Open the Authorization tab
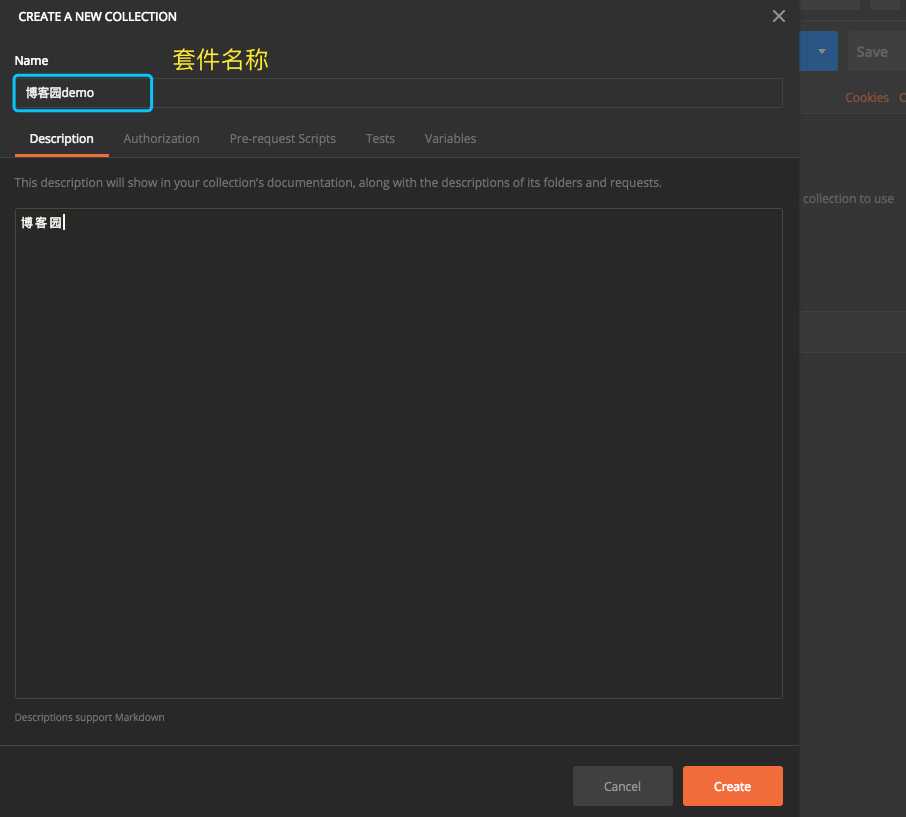The width and height of the screenshot is (906, 817). pyautogui.click(x=161, y=139)
